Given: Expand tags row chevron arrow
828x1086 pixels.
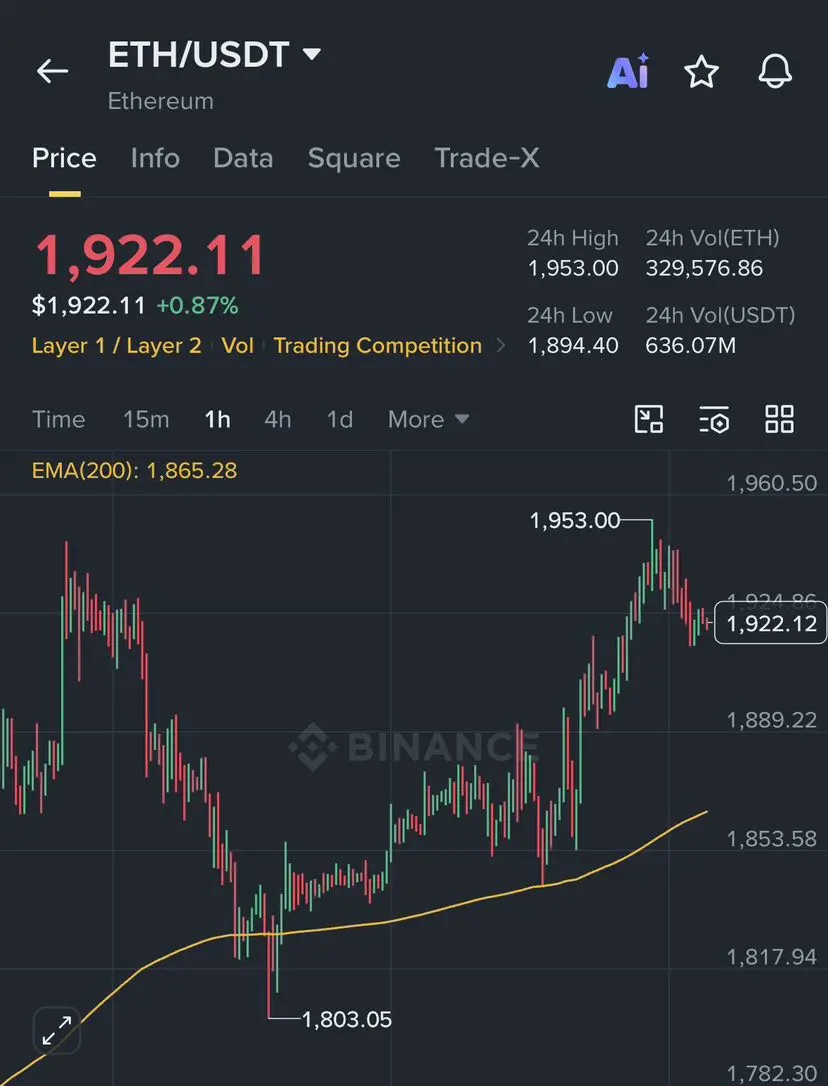Looking at the screenshot, I should tap(501, 345).
